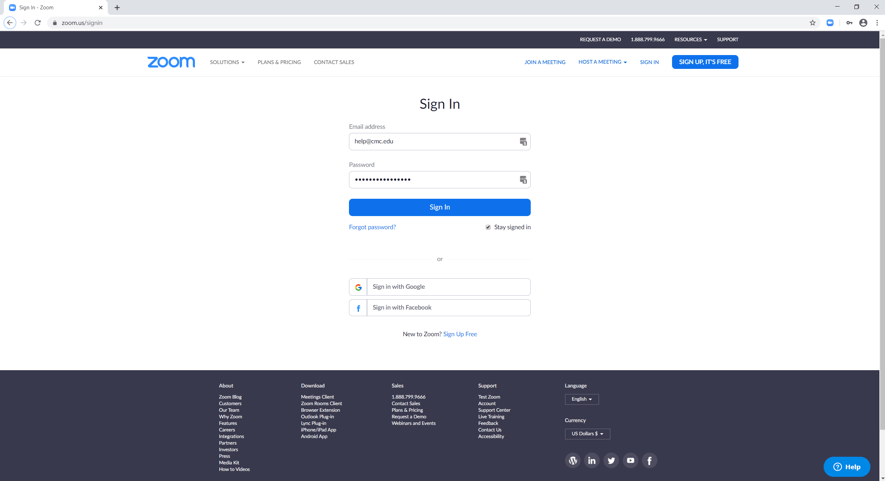Expand the Resources dropdown in top bar
The height and width of the screenshot is (481, 885).
[690, 40]
